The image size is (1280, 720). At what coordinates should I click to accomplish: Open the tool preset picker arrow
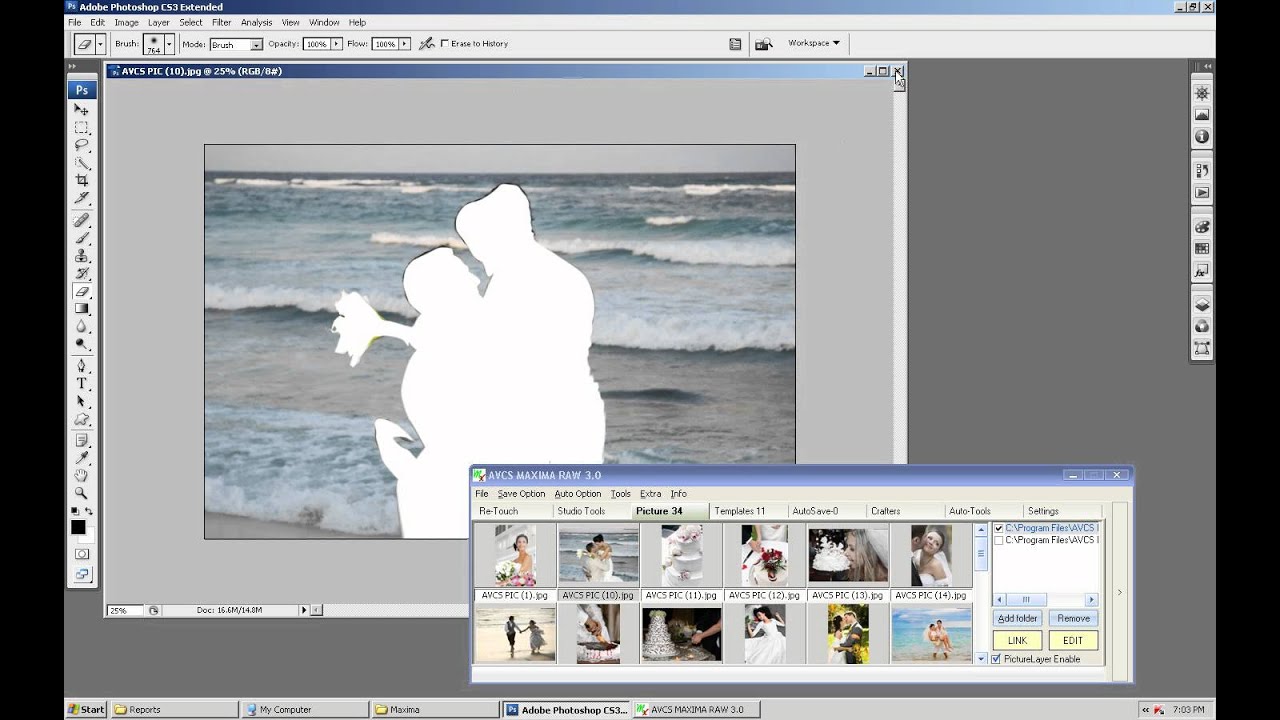pos(100,44)
